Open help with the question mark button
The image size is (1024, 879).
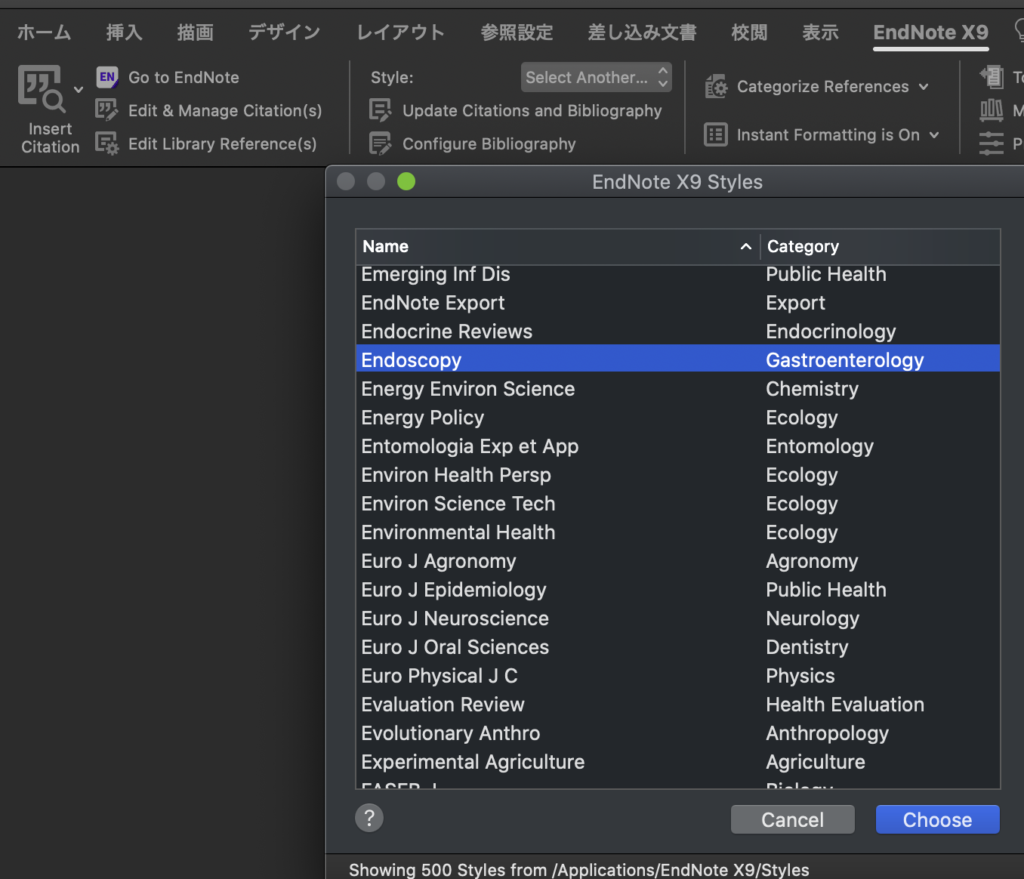click(369, 818)
